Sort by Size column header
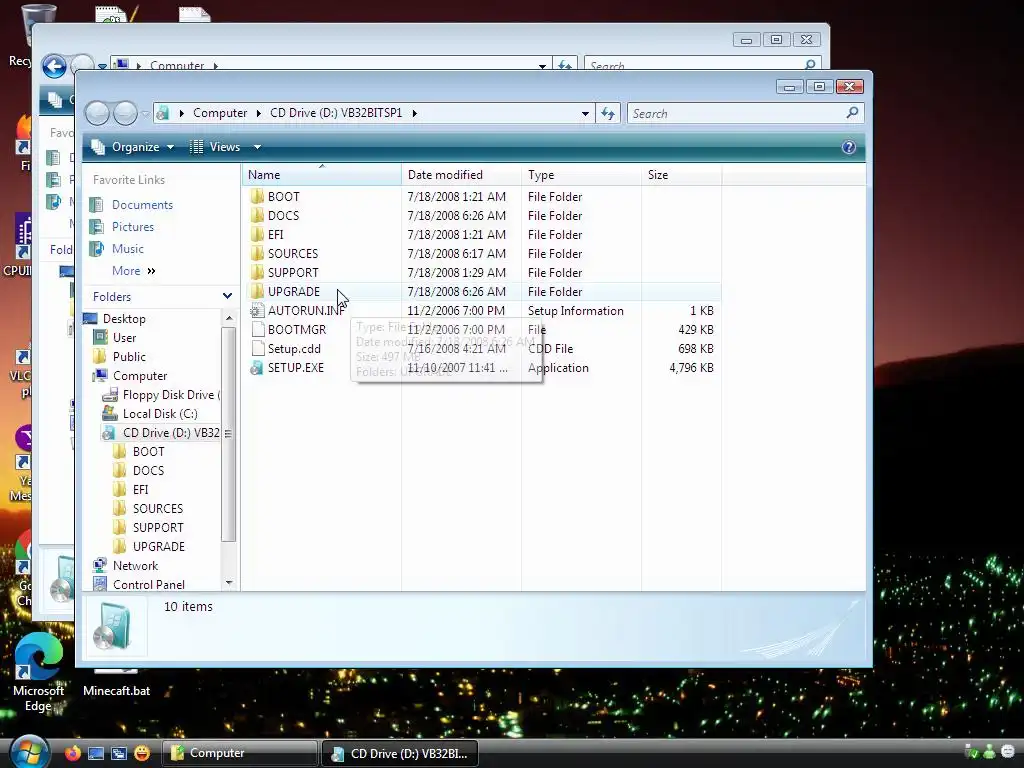1024x768 pixels. coord(681,175)
